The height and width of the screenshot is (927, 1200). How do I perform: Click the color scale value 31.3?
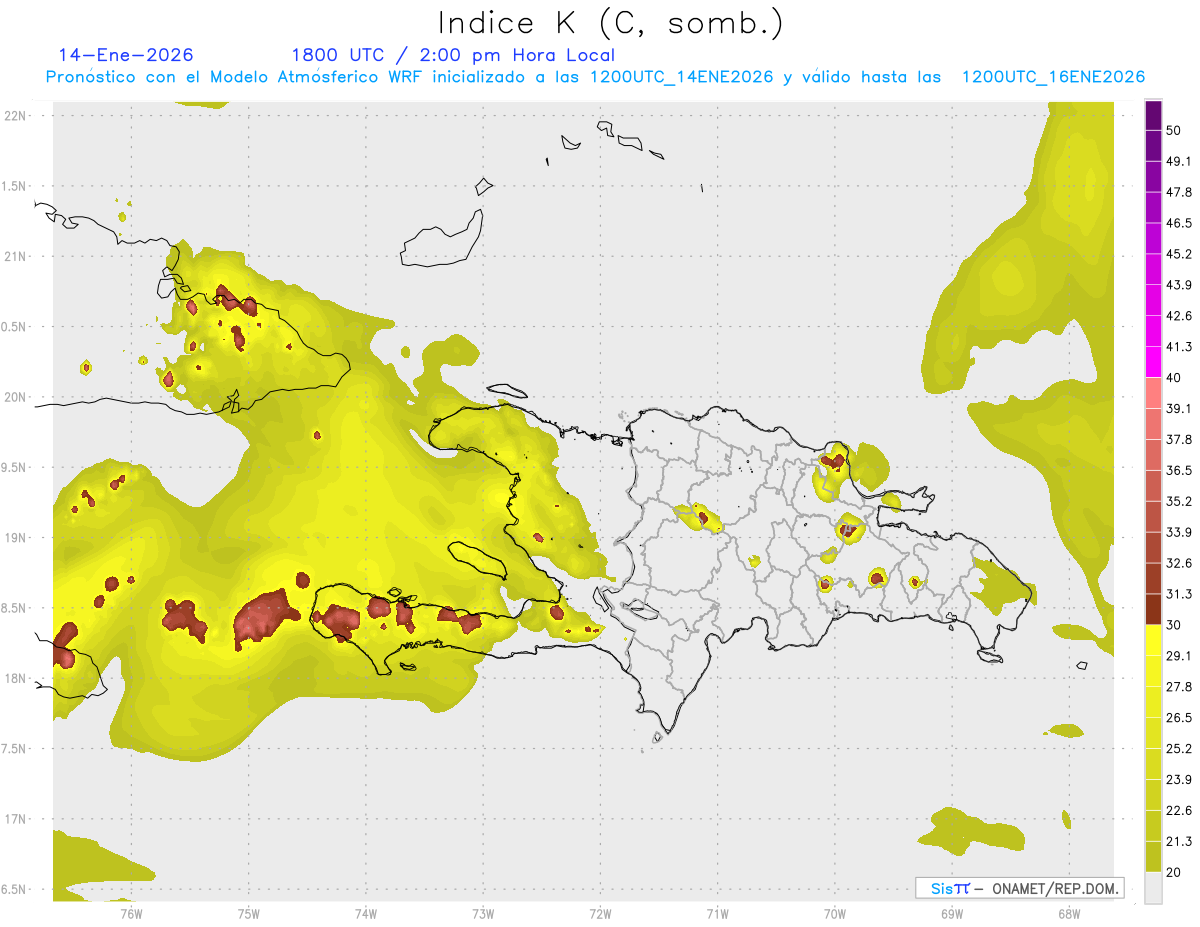pos(1179,594)
